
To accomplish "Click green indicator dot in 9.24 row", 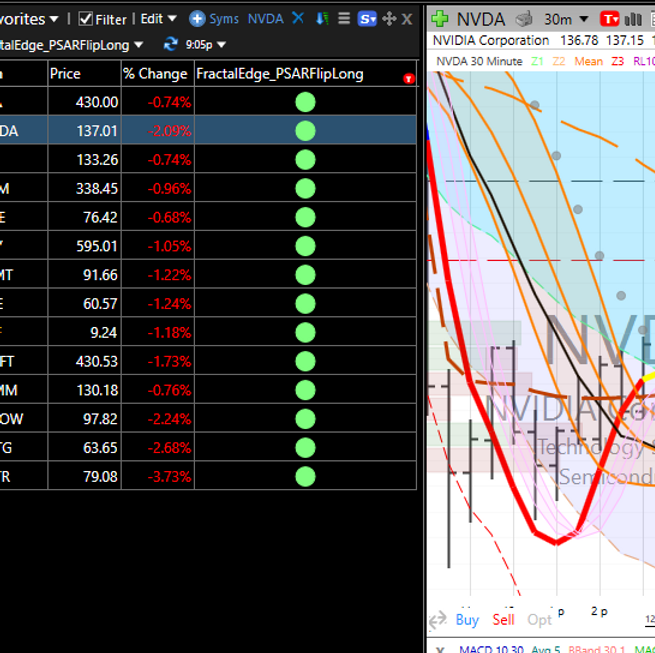I will (305, 333).
